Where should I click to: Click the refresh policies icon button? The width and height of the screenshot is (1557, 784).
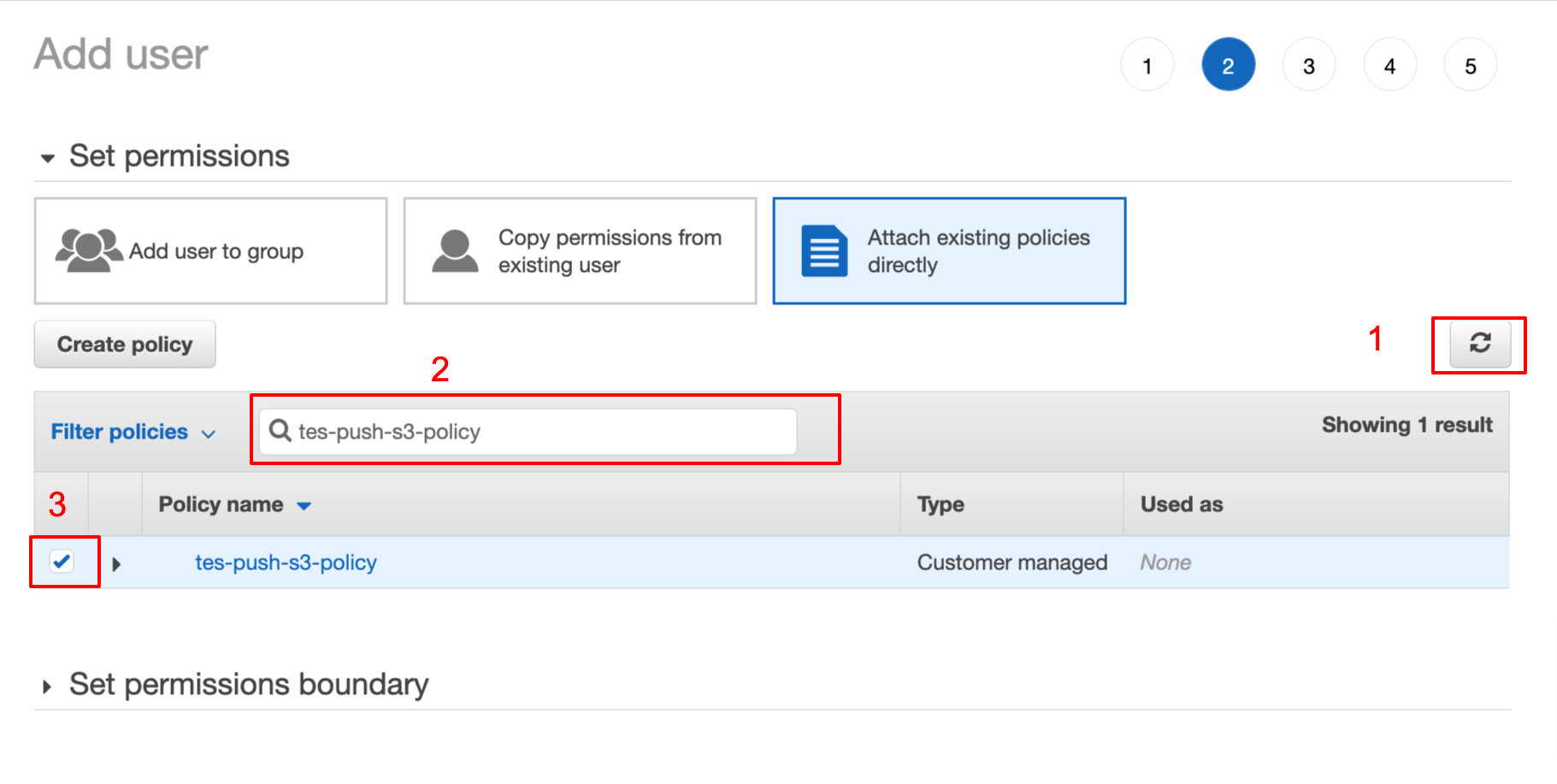(x=1480, y=344)
